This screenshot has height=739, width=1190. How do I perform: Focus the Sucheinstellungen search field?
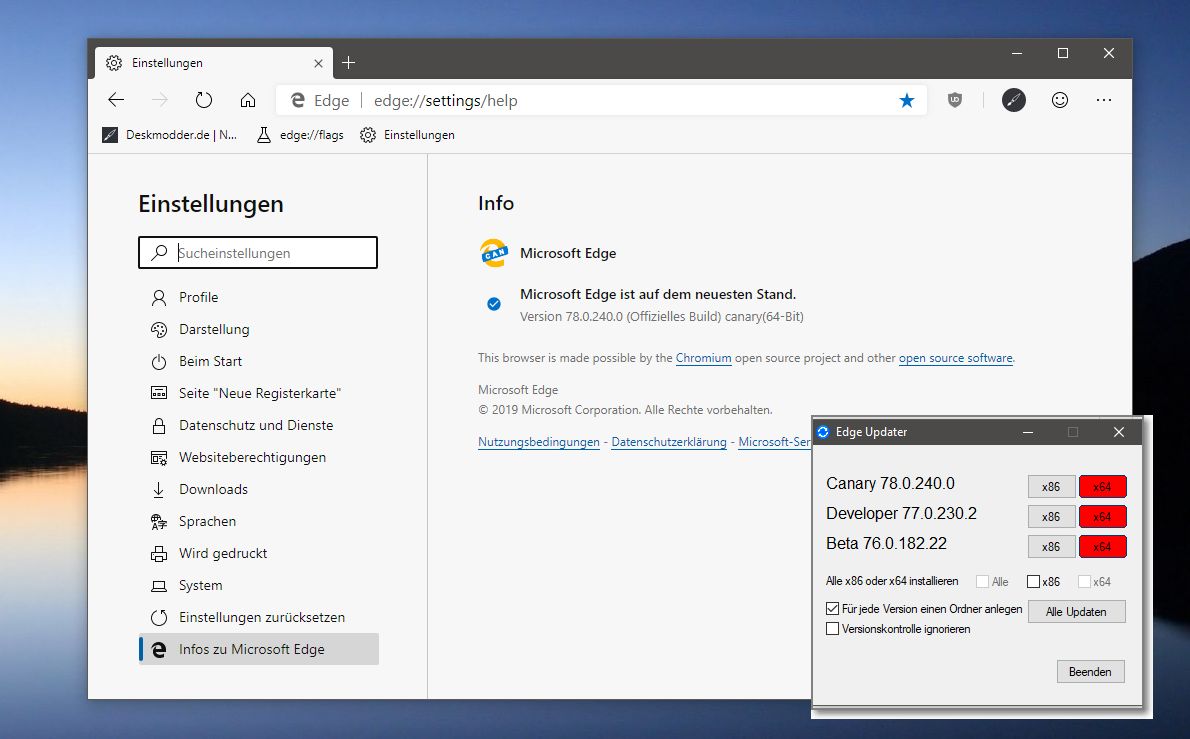click(258, 253)
